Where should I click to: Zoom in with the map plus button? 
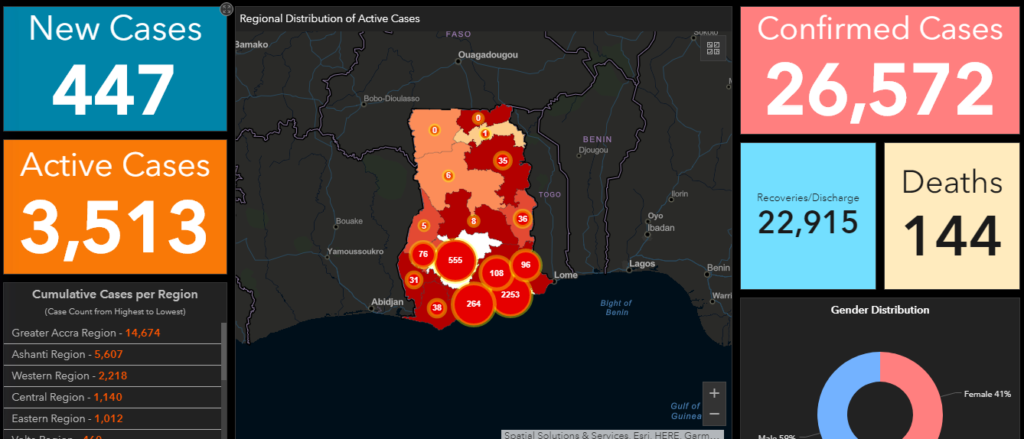(x=713, y=392)
